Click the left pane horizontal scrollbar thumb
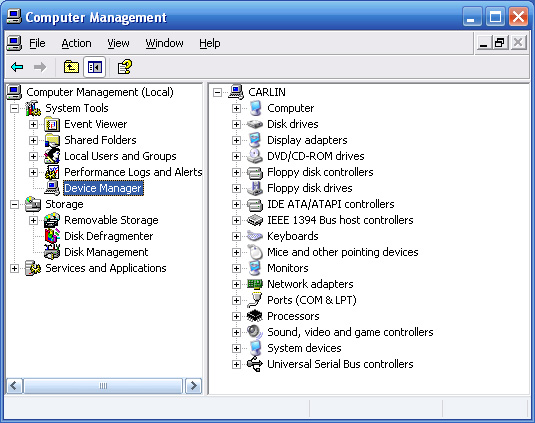 click(103, 386)
